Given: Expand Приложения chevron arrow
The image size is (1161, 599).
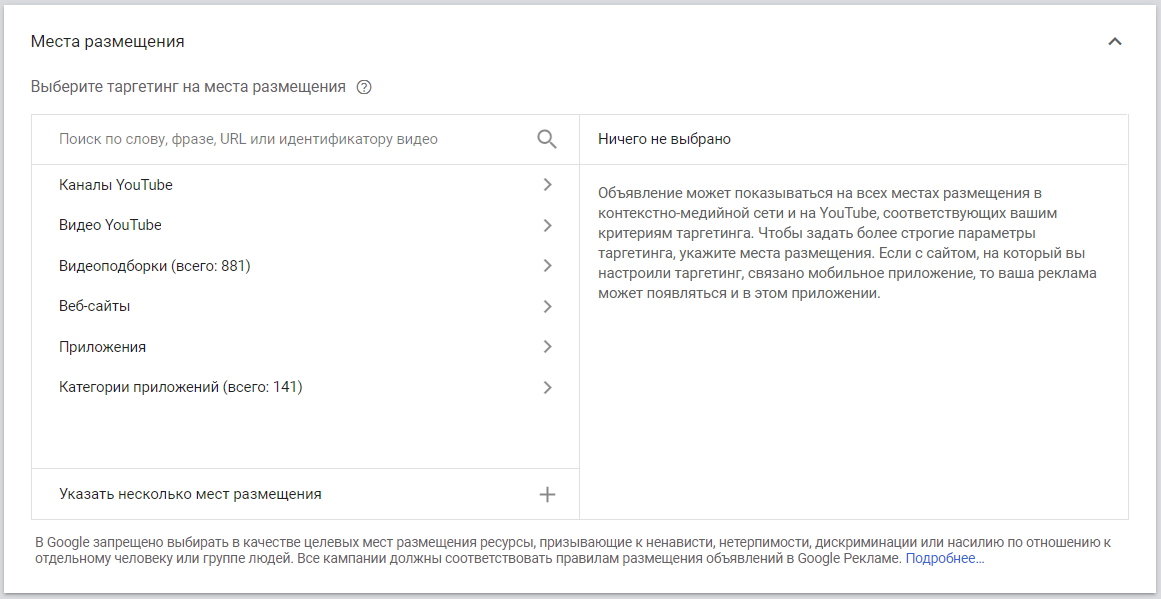Looking at the screenshot, I should pos(548,347).
